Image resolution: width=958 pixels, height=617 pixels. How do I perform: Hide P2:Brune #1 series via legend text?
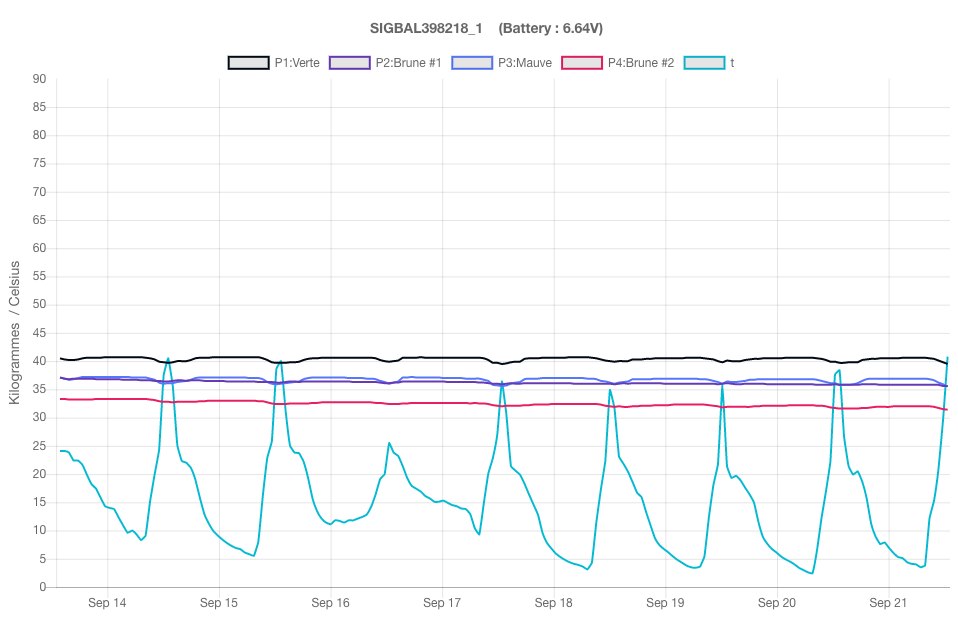[x=408, y=62]
